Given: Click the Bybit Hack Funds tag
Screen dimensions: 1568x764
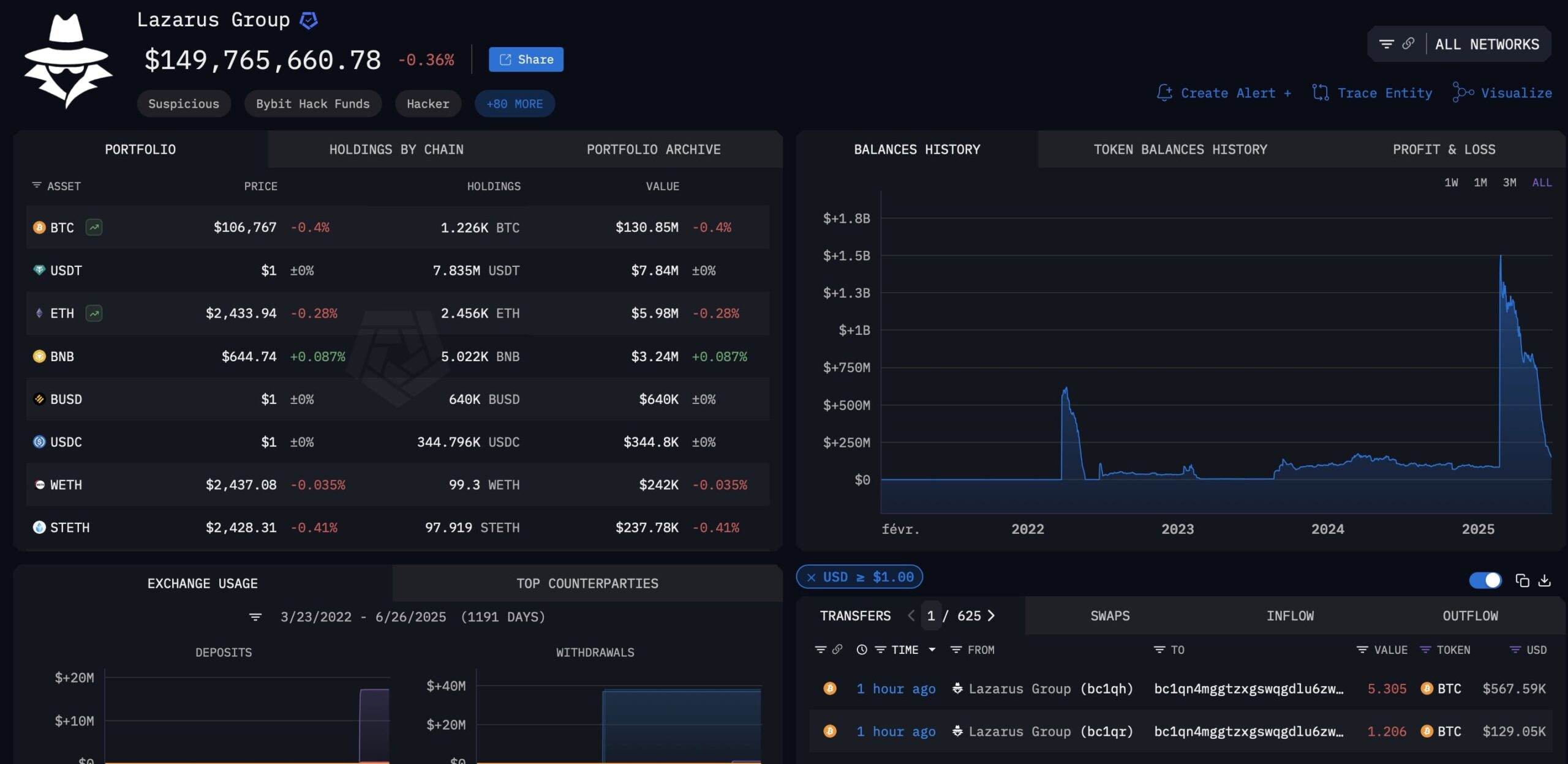Looking at the screenshot, I should 313,103.
